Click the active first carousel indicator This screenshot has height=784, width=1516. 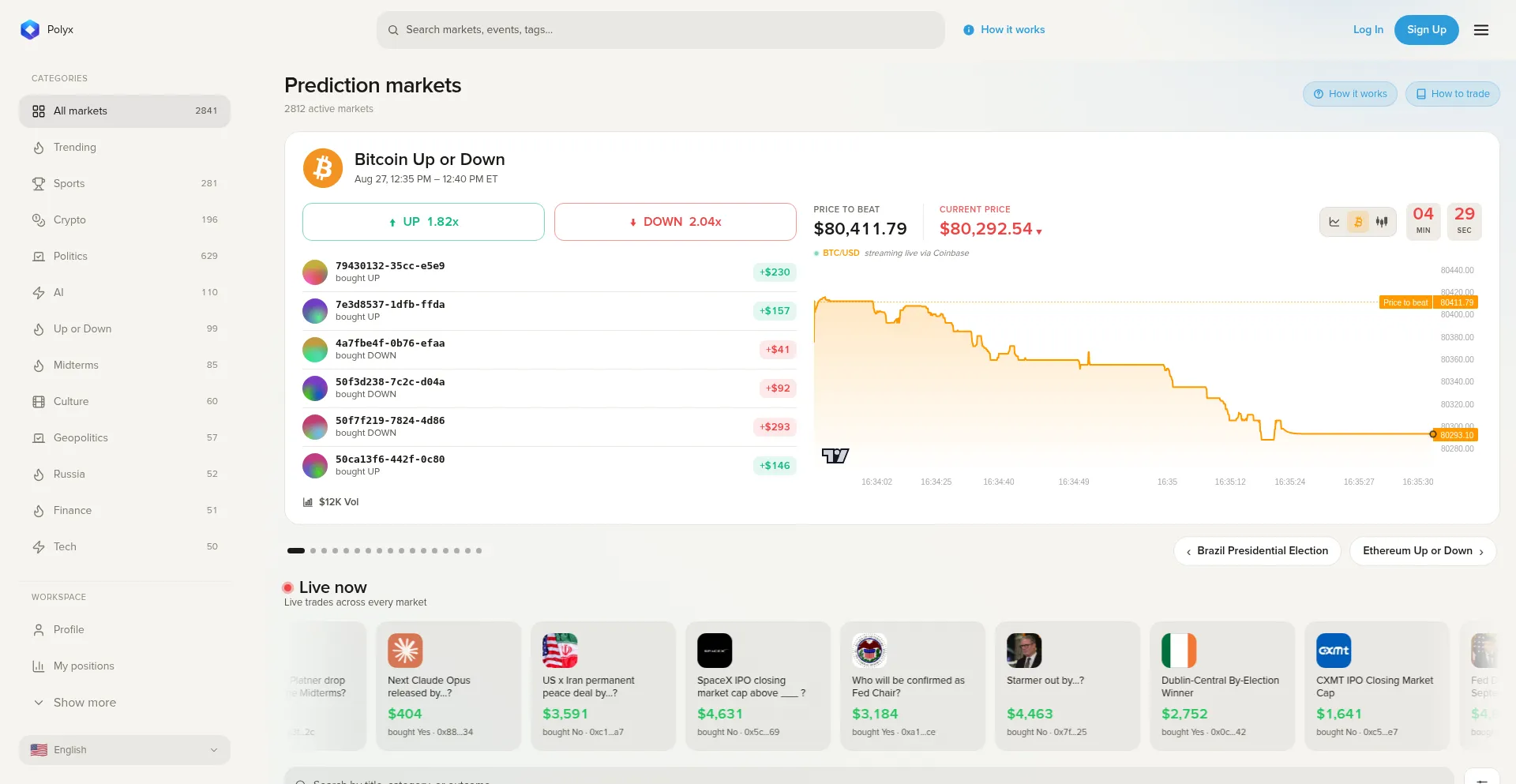coord(296,551)
